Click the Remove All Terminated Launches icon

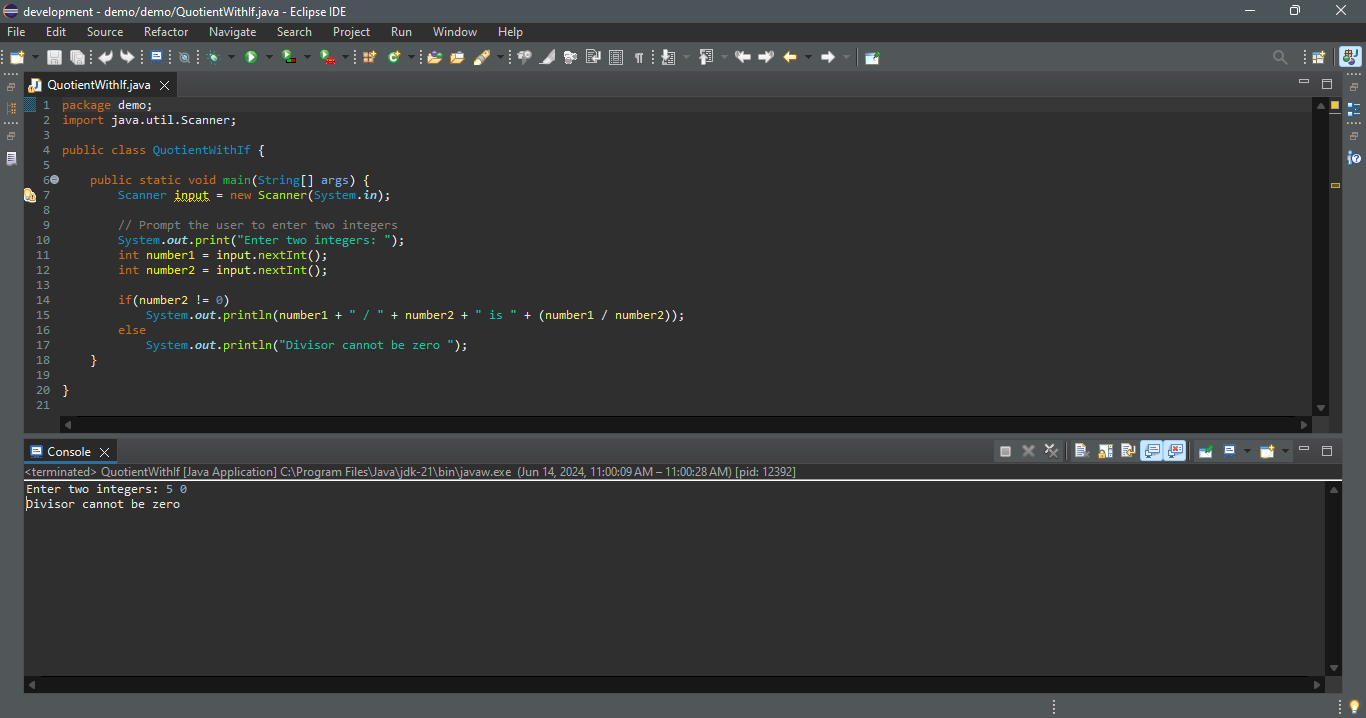pos(1051,451)
